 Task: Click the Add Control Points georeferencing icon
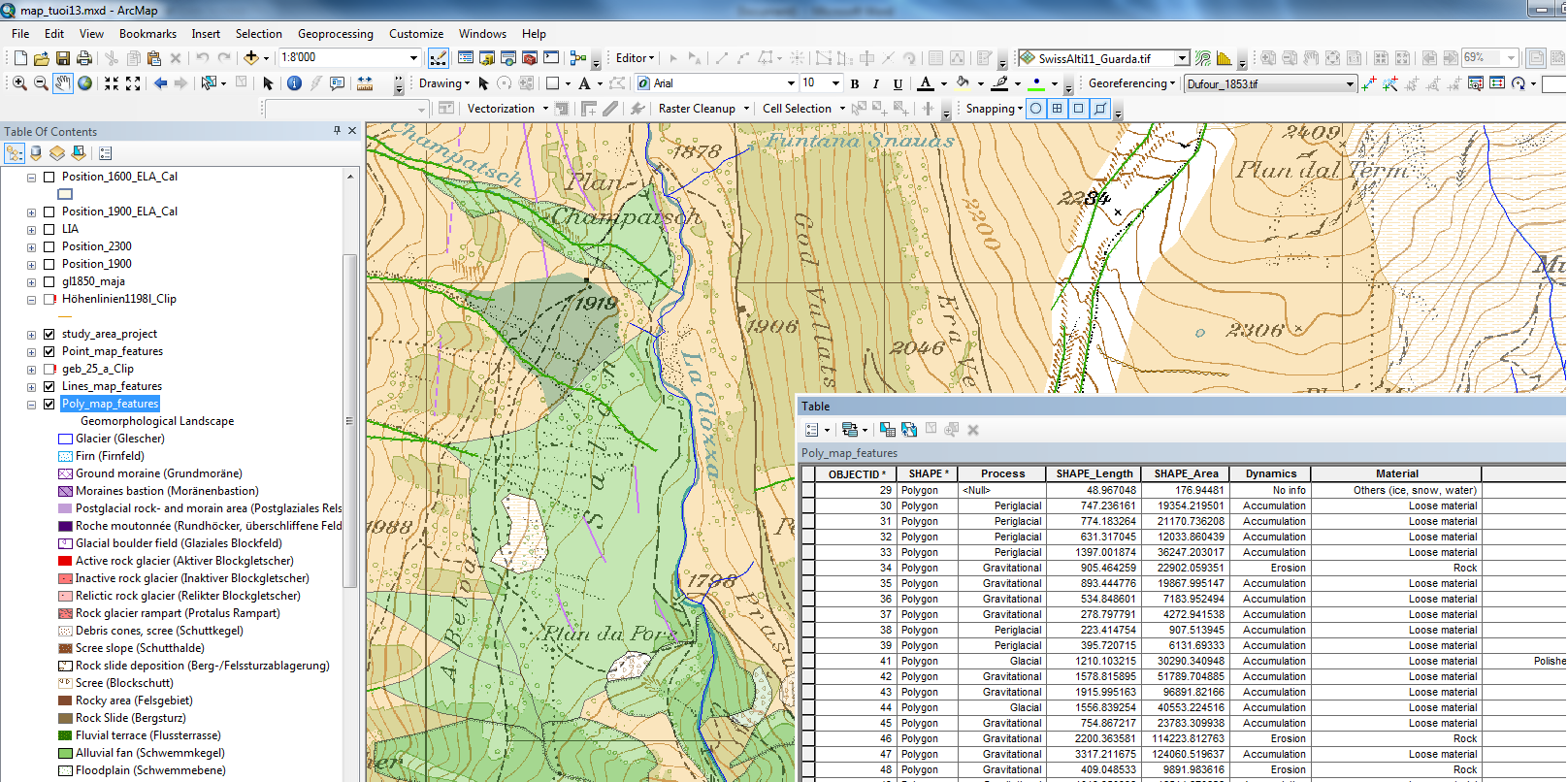1368,83
